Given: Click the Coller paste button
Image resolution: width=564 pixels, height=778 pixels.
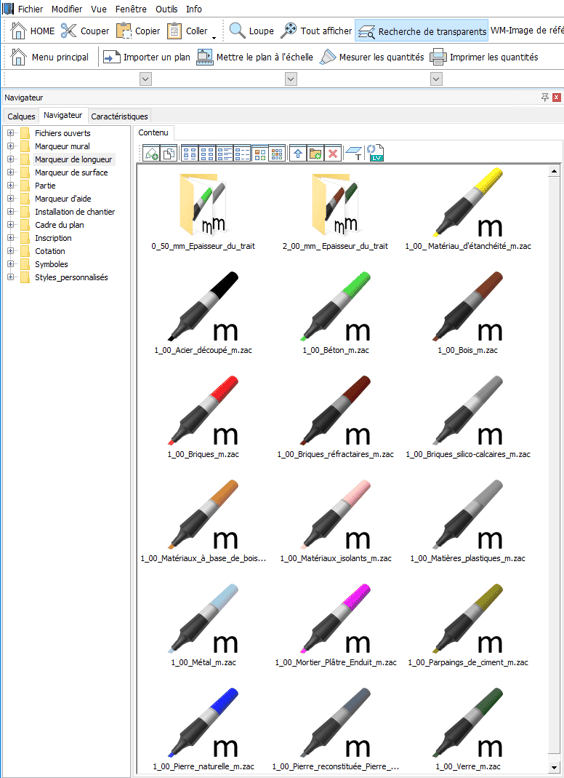Looking at the screenshot, I should click(x=188, y=31).
